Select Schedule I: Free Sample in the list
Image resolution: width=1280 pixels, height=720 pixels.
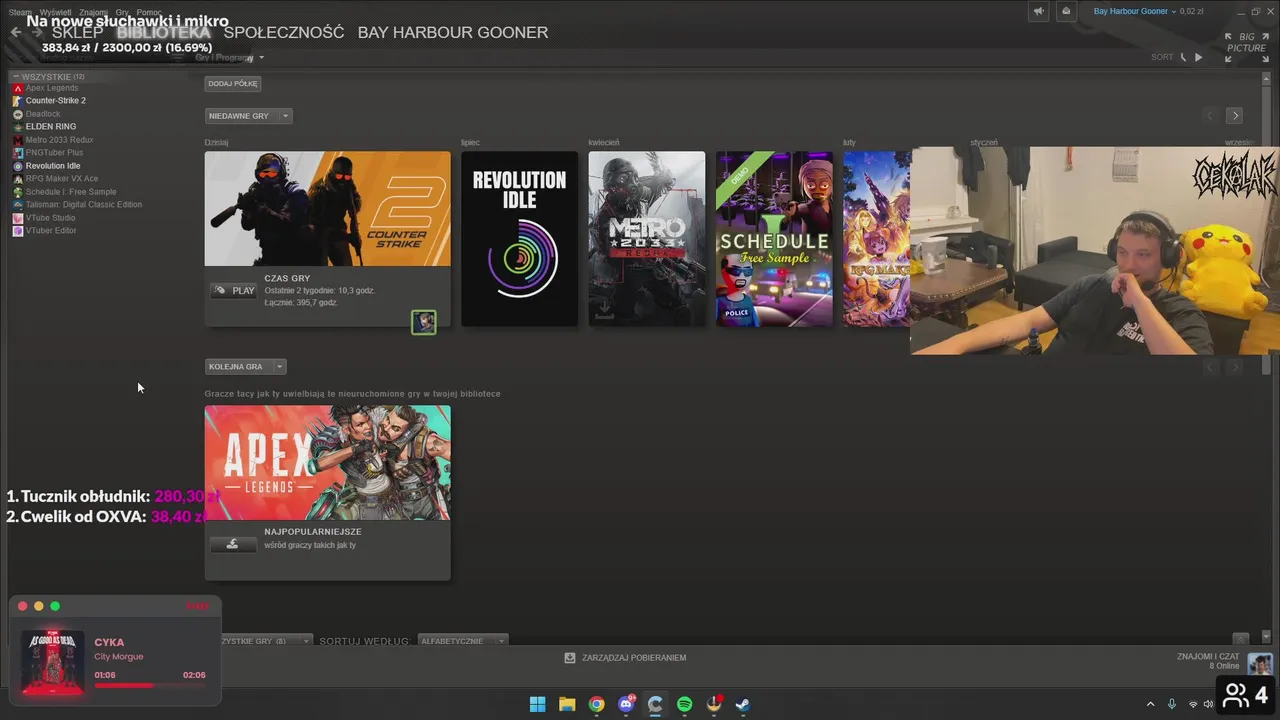[x=71, y=192]
